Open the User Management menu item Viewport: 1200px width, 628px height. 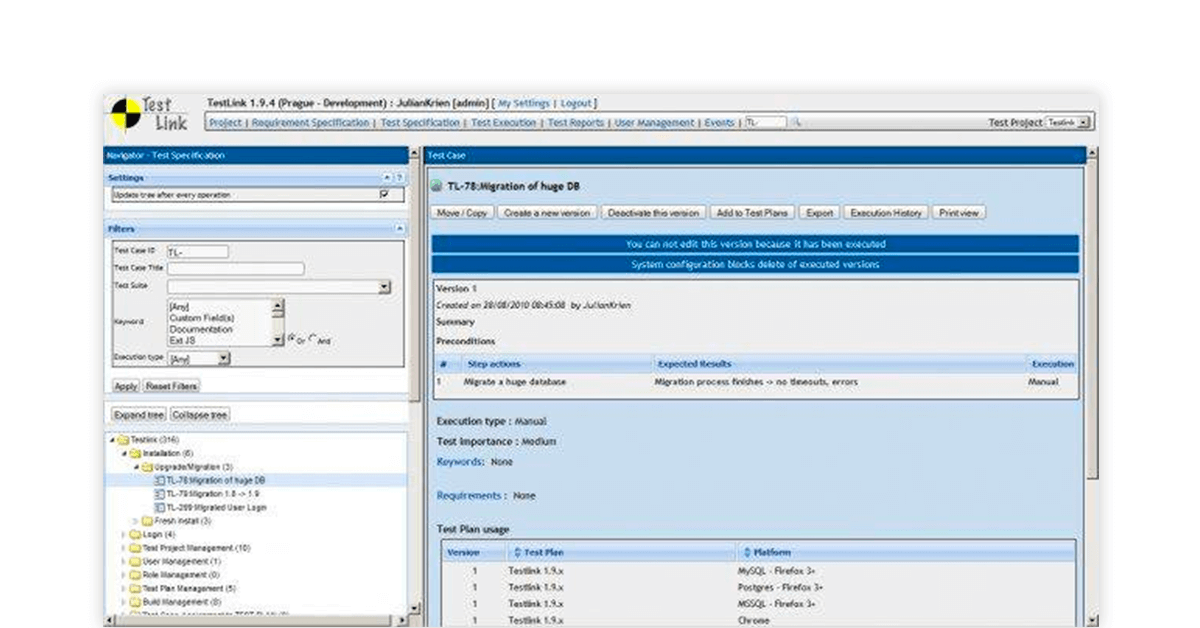tap(654, 122)
